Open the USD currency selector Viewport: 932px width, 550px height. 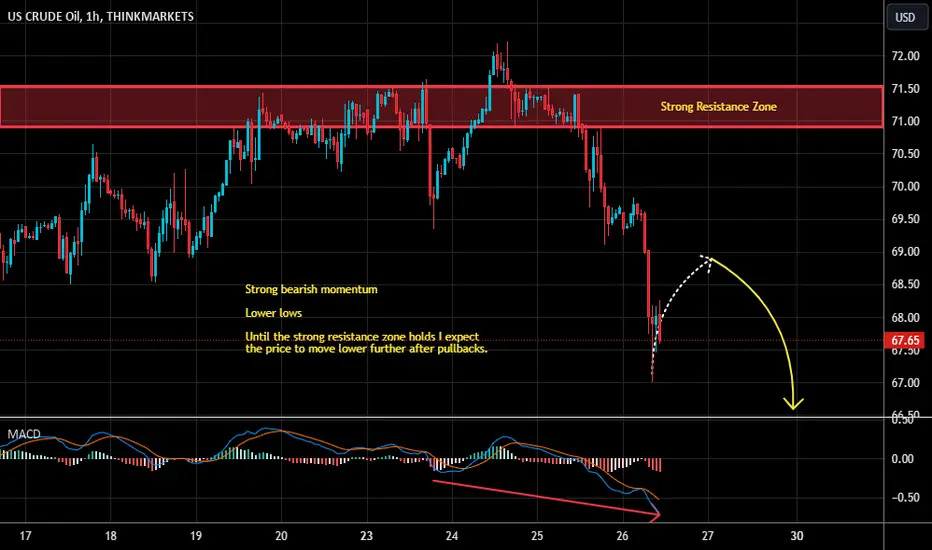point(905,17)
